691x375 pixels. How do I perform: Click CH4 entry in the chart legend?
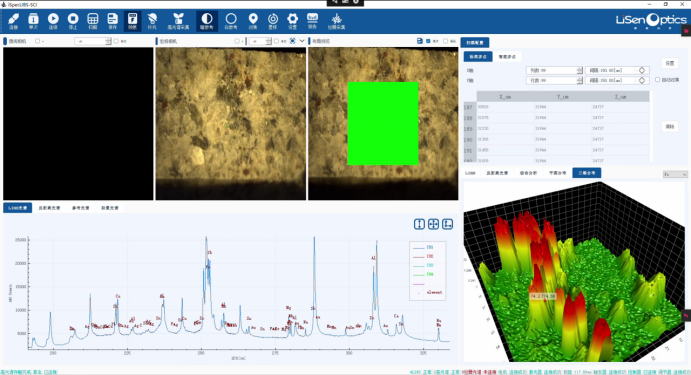424,275
